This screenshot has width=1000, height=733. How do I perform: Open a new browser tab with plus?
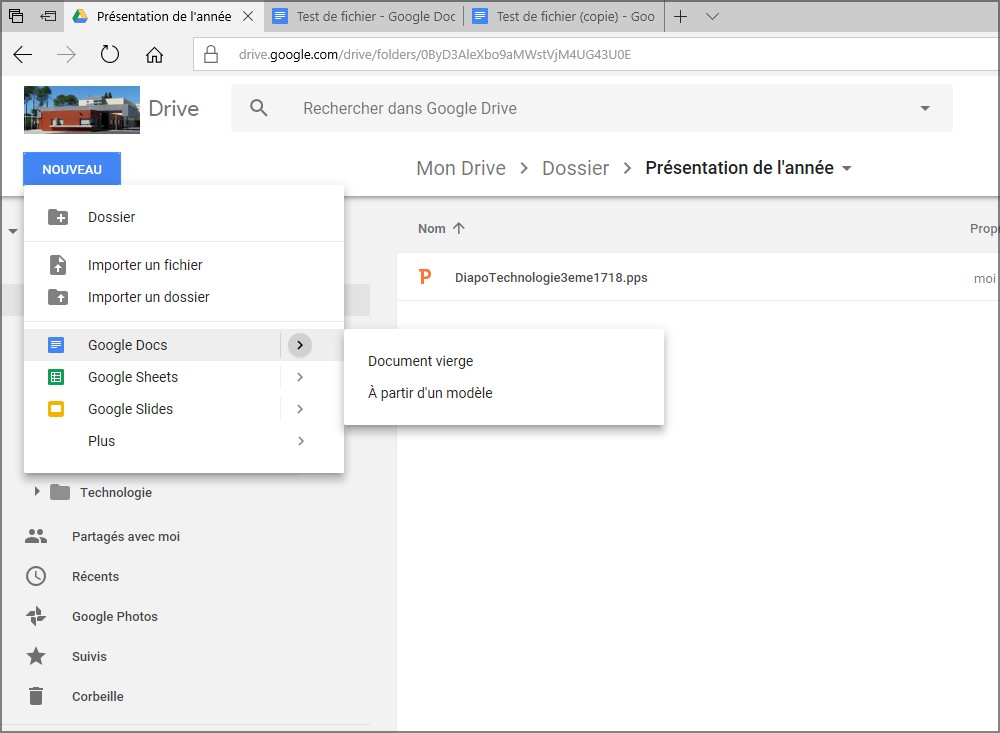(680, 17)
